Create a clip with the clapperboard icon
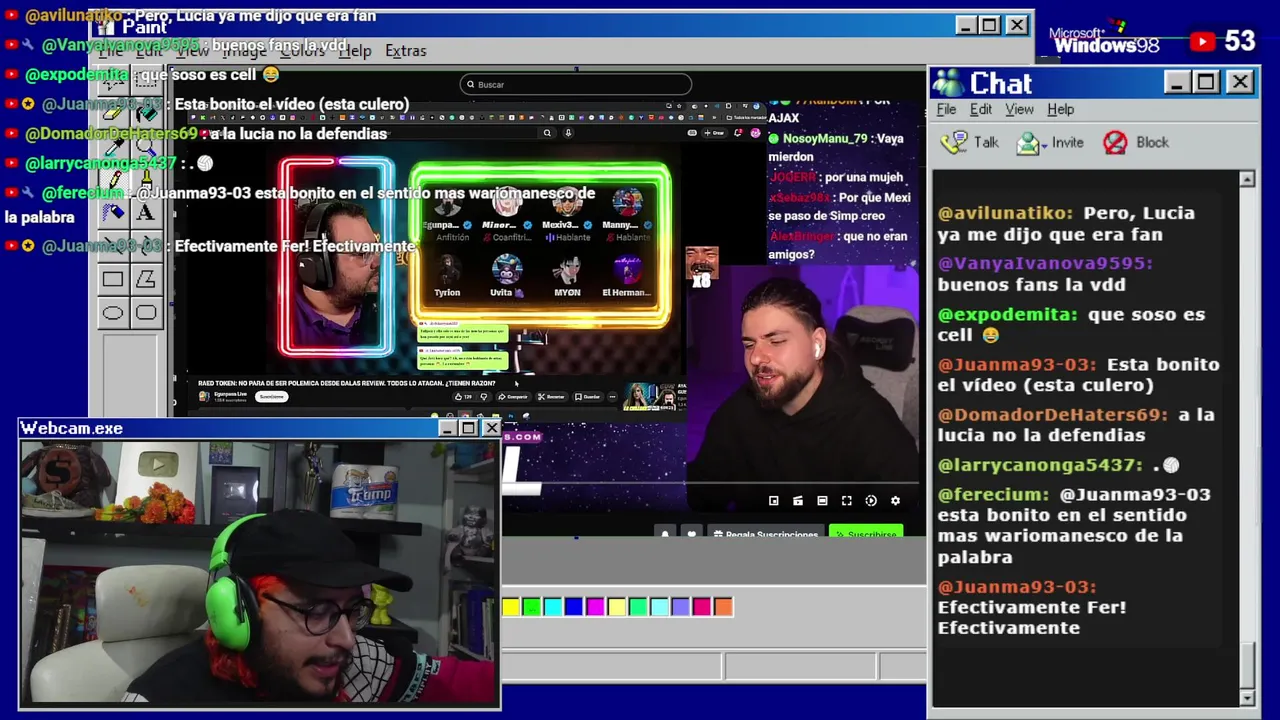 pyautogui.click(x=798, y=500)
